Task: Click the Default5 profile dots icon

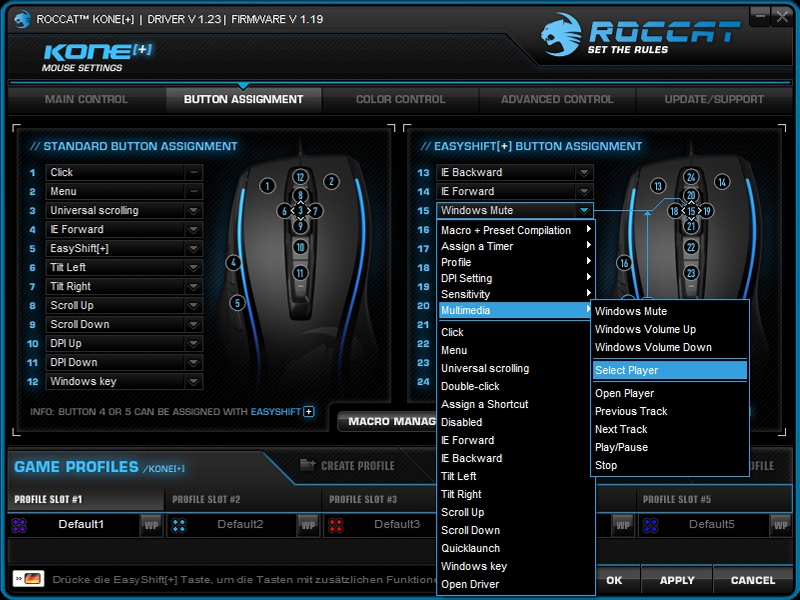Action: click(651, 525)
